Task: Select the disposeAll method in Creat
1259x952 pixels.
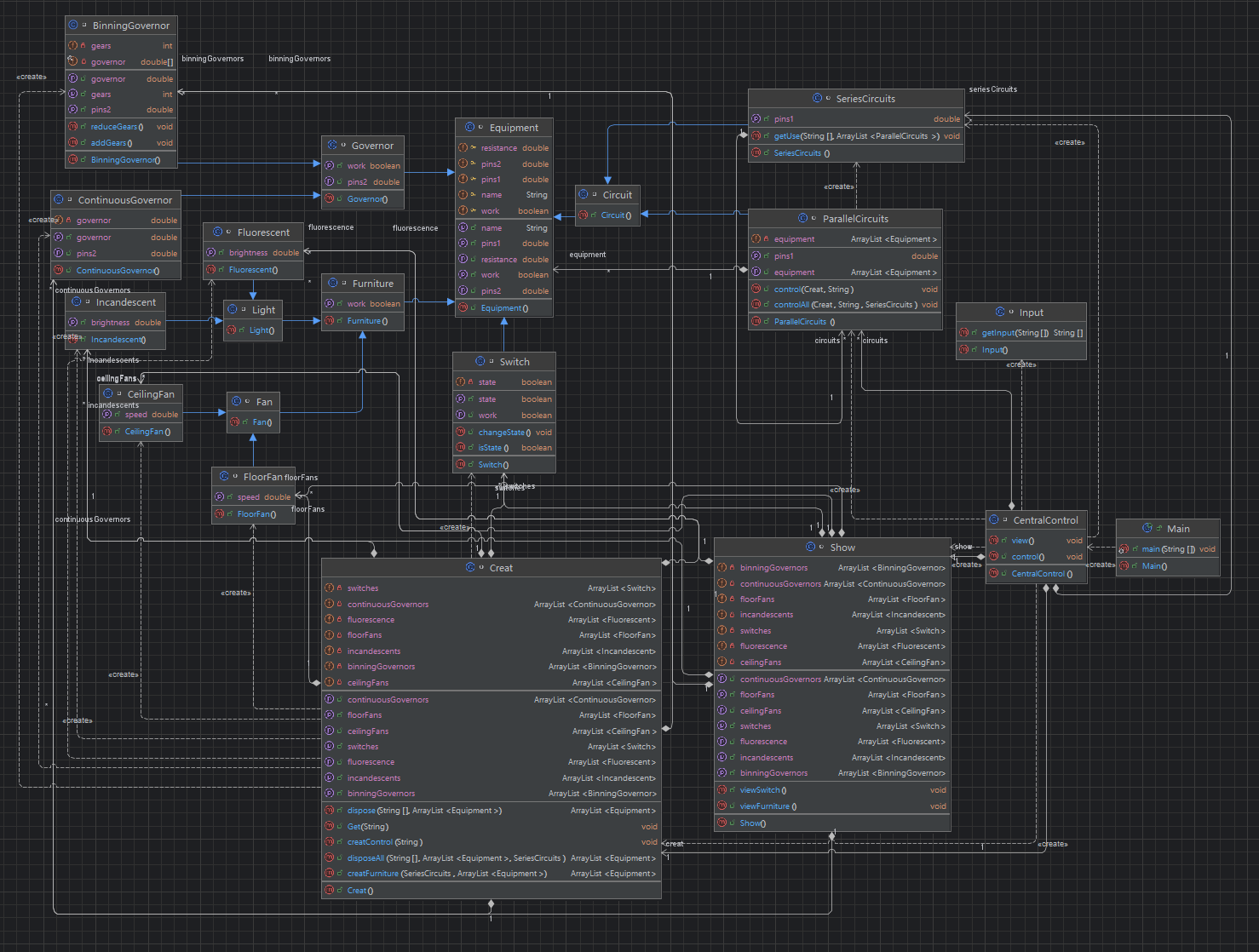Action: coord(491,858)
